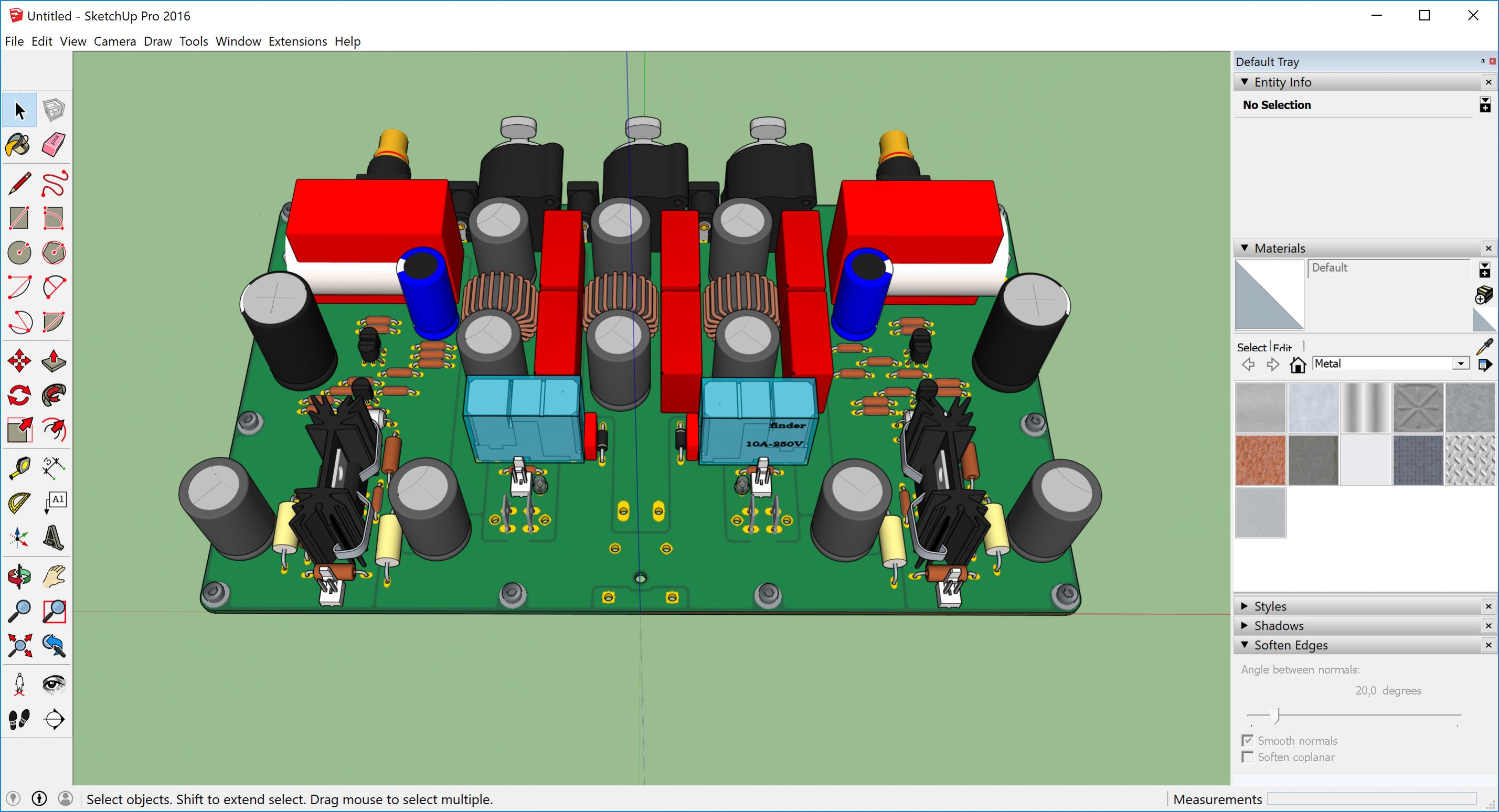1499x812 pixels.
Task: Select the Orbit tool
Action: pos(19,576)
